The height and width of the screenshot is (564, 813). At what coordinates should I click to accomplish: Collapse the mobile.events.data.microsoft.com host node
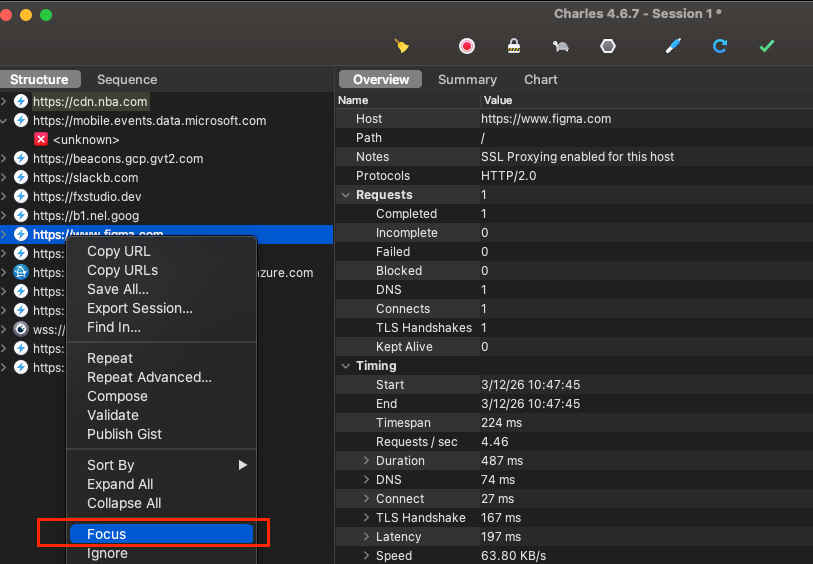pyautogui.click(x=5, y=121)
